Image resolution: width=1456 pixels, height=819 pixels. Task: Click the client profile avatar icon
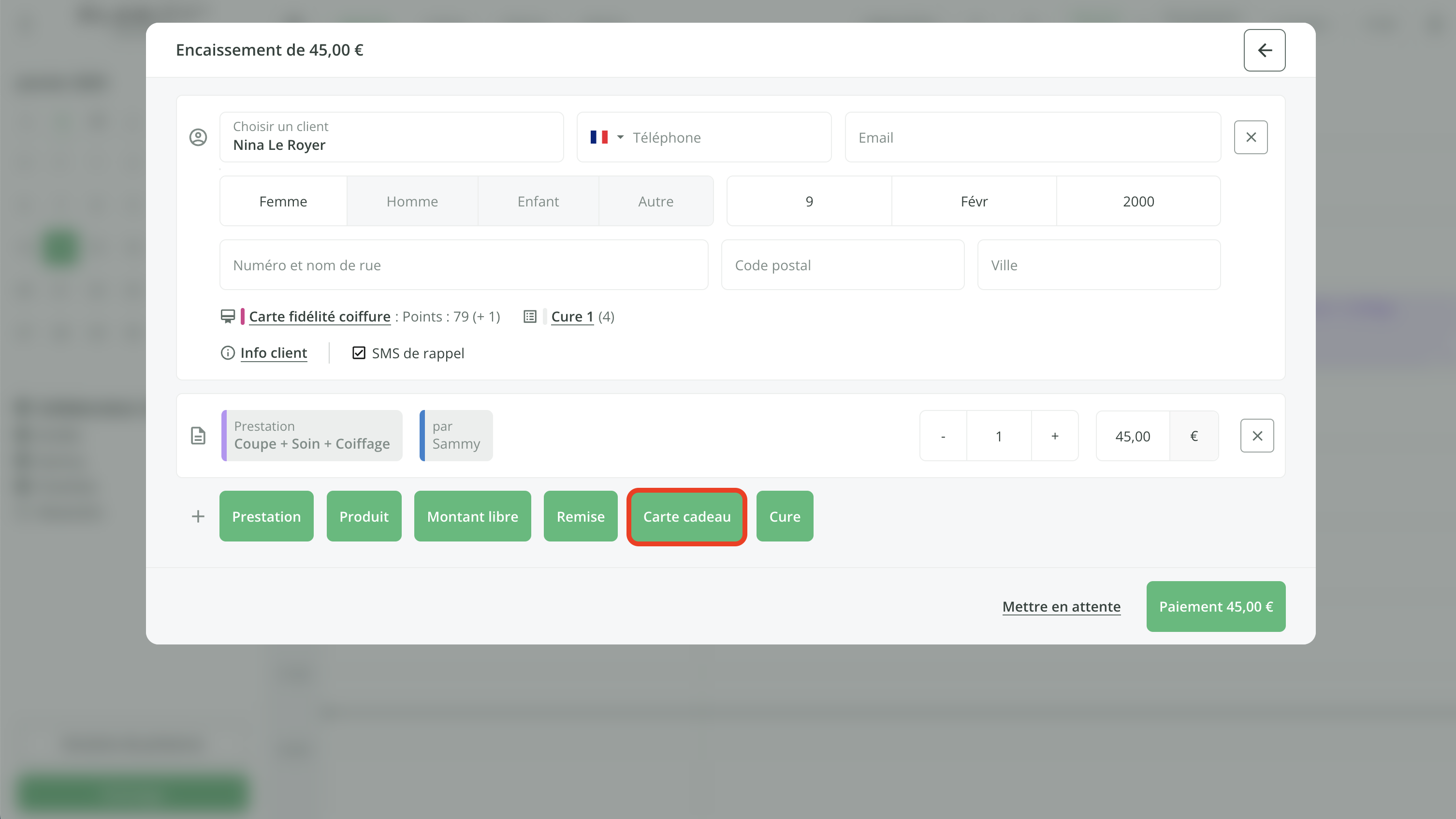tap(198, 137)
